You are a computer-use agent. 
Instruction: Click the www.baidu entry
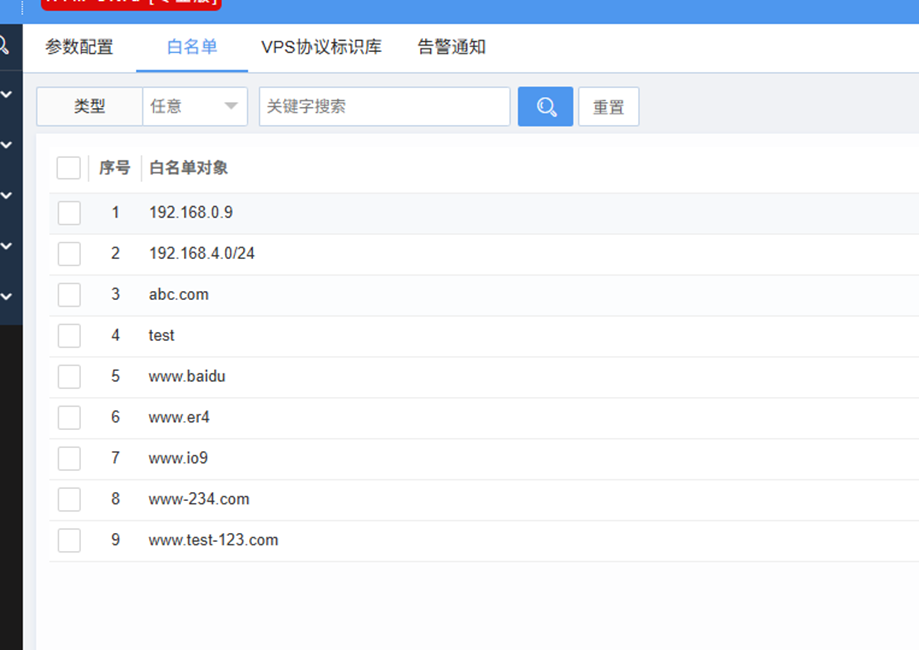click(187, 376)
